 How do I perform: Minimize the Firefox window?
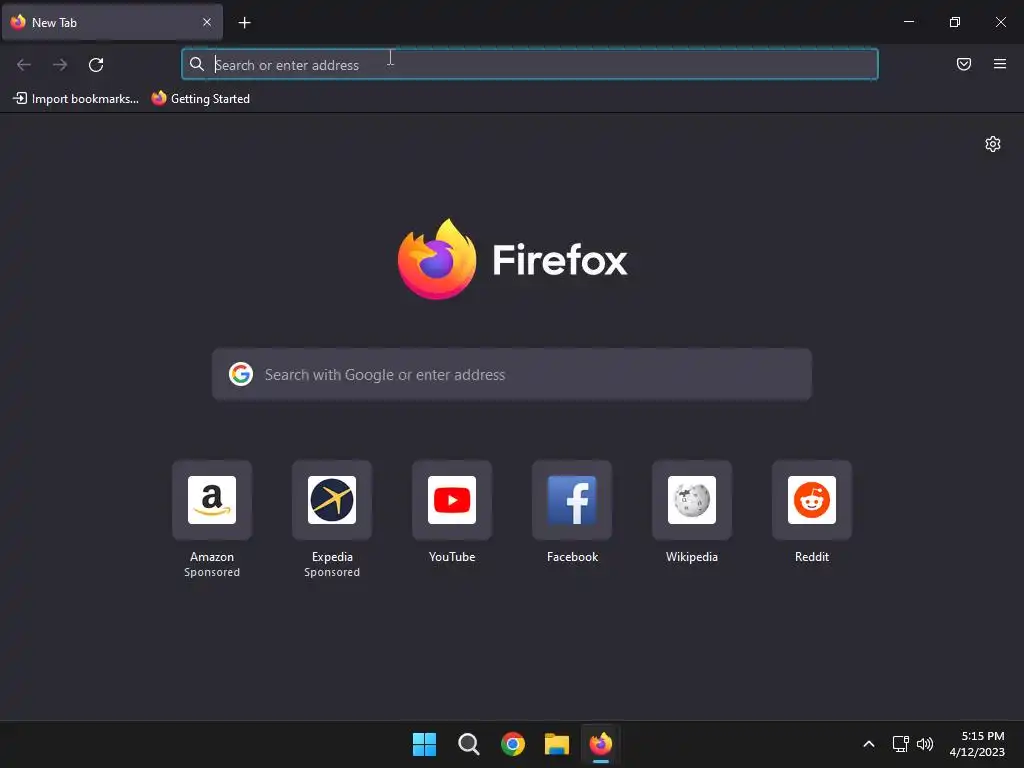(908, 22)
